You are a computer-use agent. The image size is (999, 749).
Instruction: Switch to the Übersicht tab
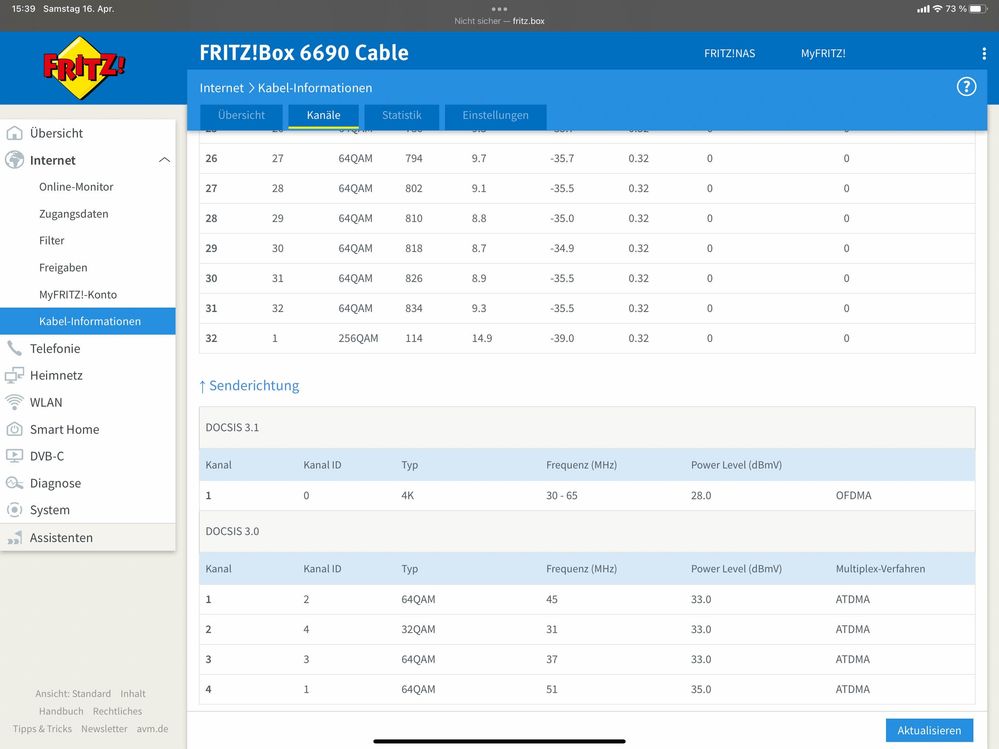coord(241,115)
